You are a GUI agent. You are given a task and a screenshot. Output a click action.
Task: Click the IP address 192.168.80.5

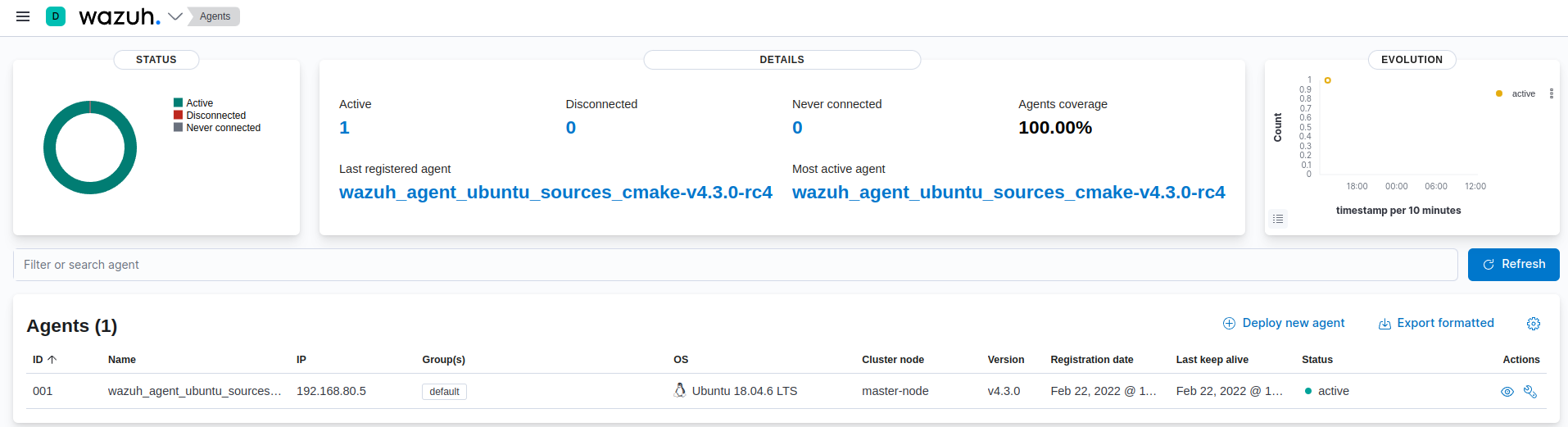(x=331, y=391)
